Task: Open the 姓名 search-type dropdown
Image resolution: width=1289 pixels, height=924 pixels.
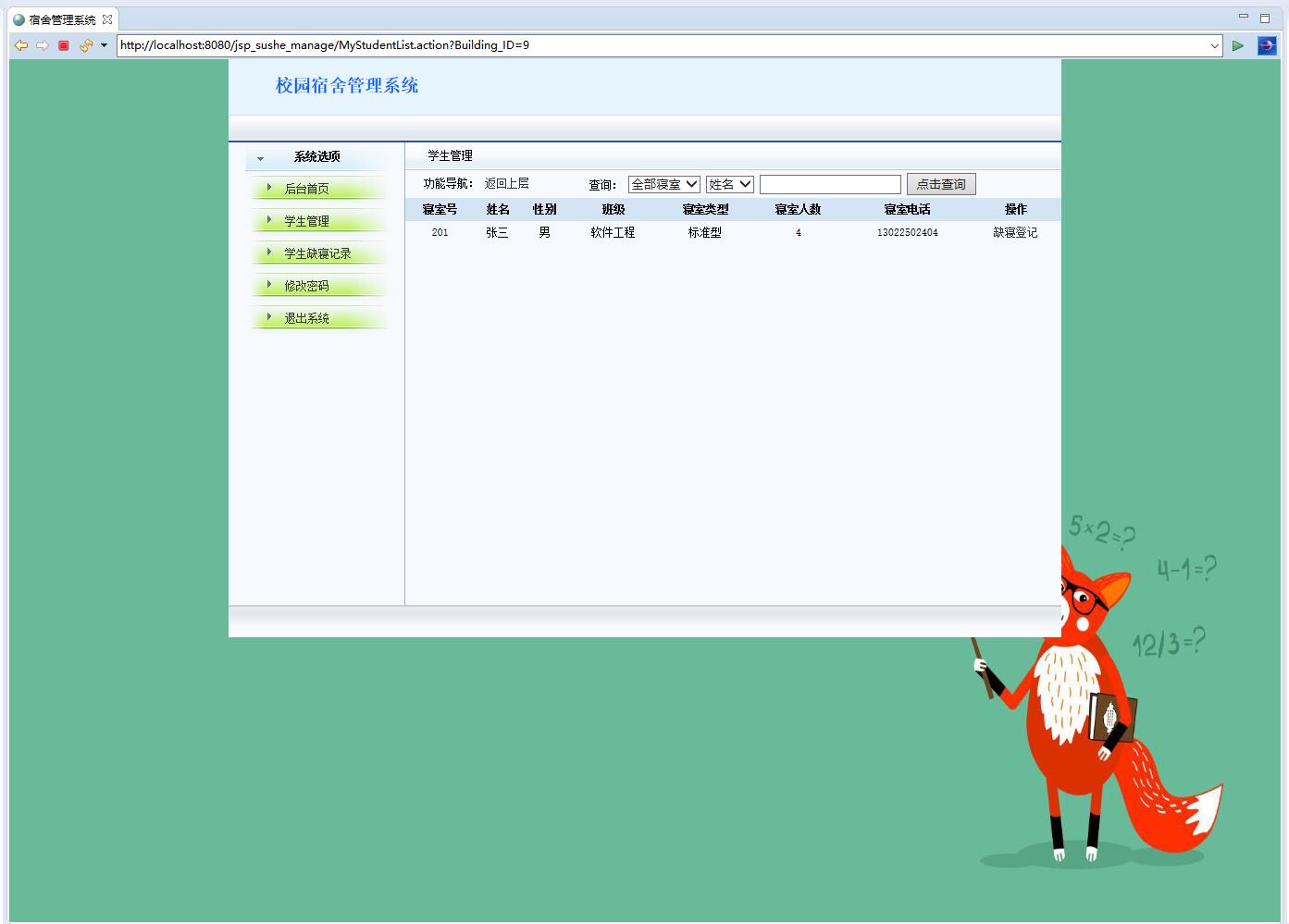Action: click(730, 184)
